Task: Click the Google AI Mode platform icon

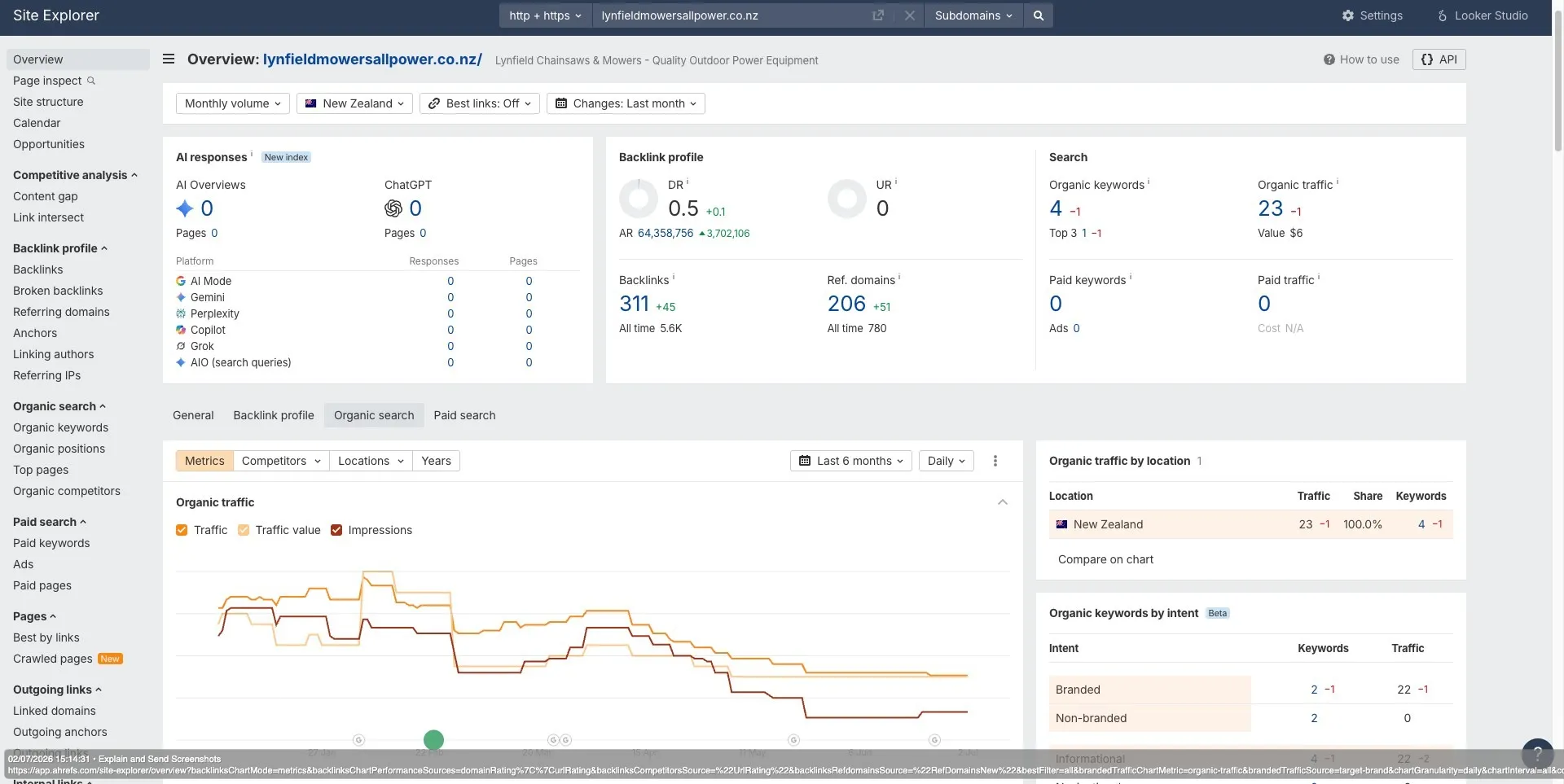Action: [181, 281]
